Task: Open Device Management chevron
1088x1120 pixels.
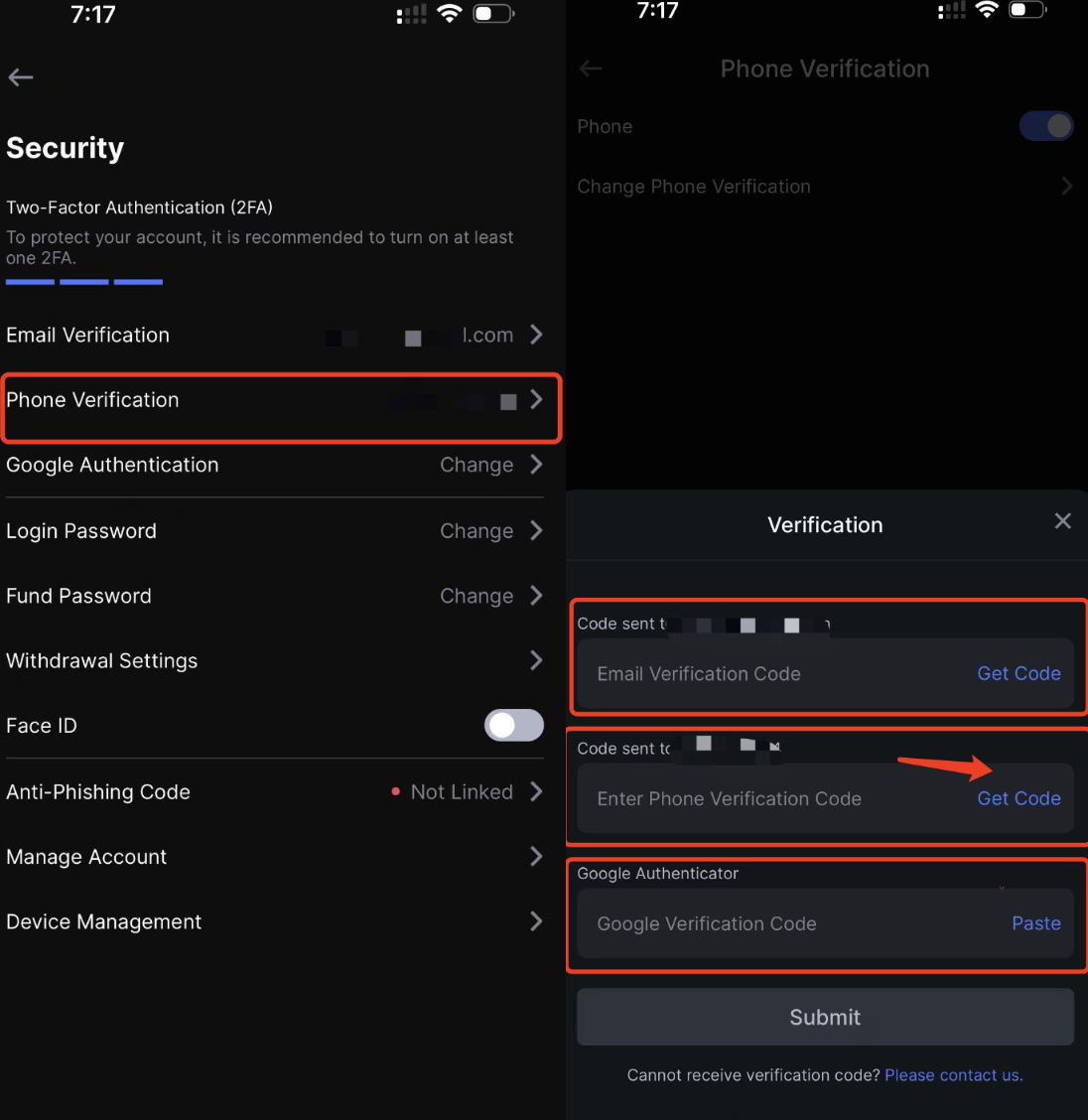Action: click(536, 921)
